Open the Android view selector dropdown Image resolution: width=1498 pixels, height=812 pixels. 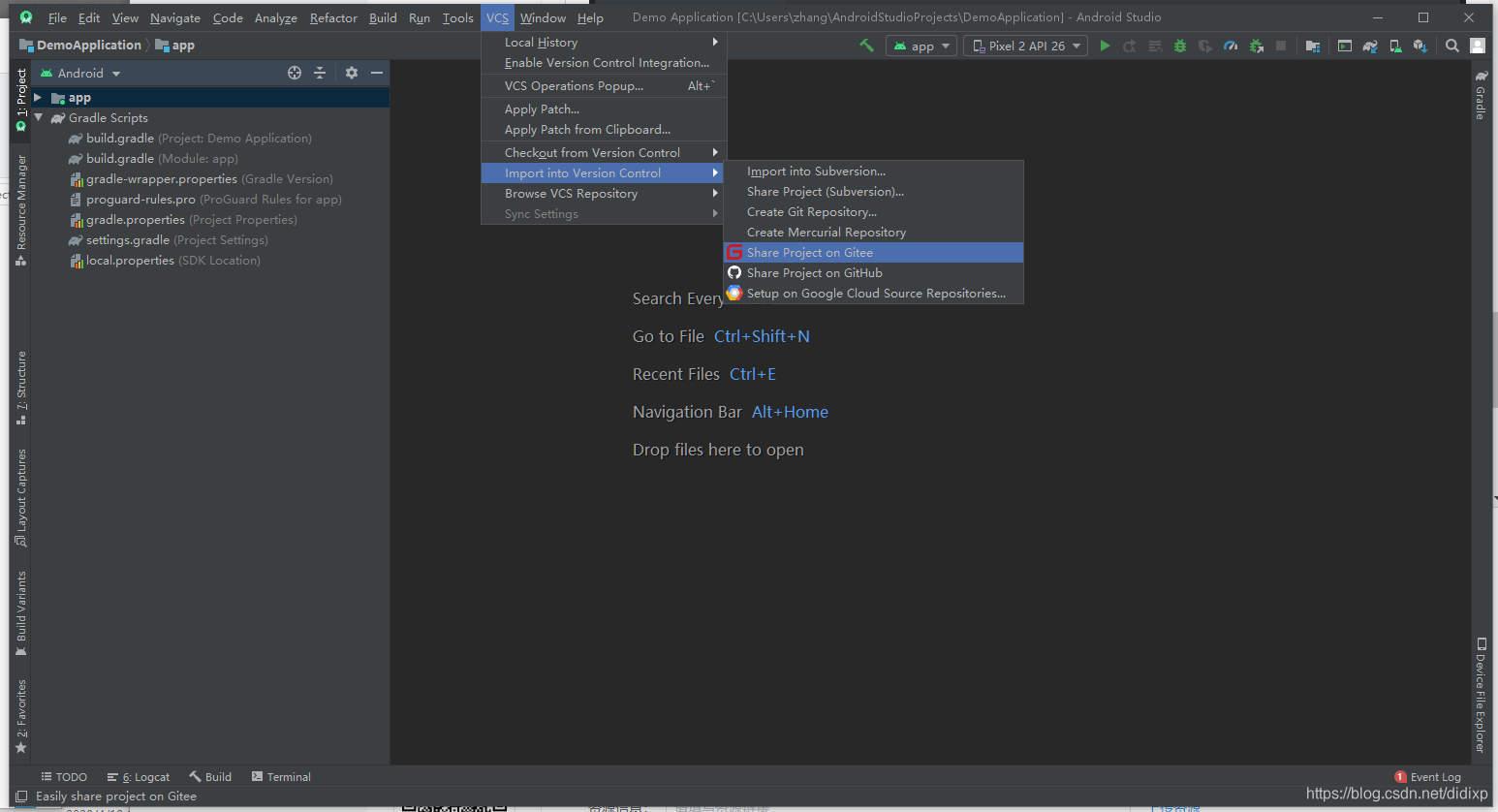tap(80, 73)
